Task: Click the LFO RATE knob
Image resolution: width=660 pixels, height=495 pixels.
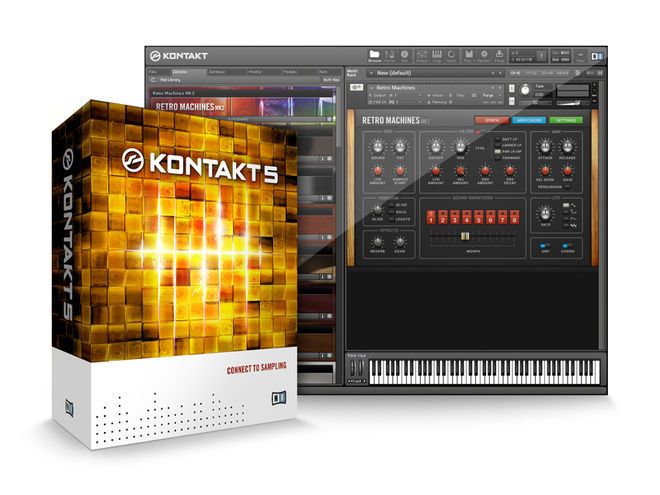Action: coord(545,214)
